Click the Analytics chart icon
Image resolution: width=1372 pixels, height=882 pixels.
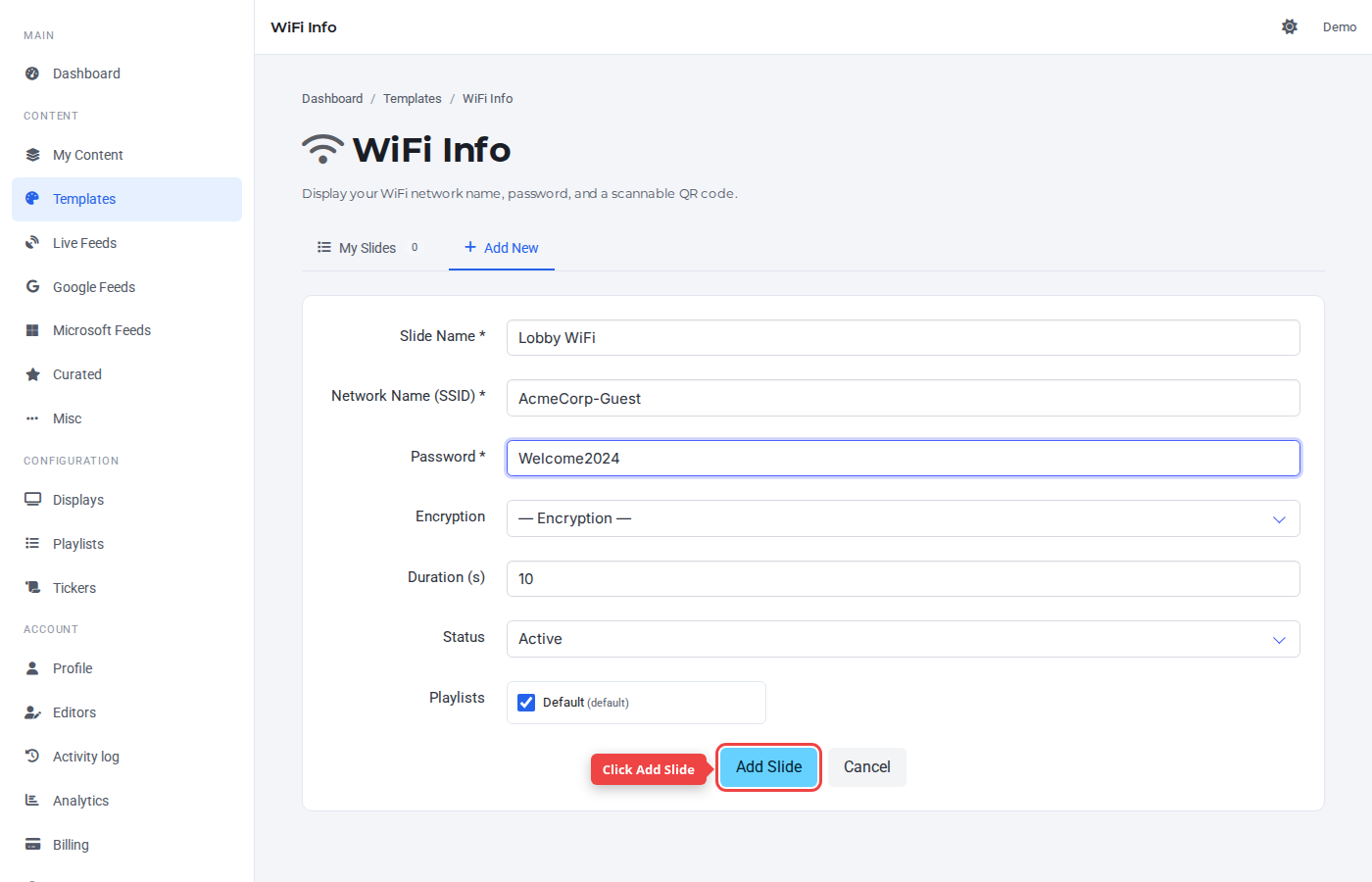32,801
